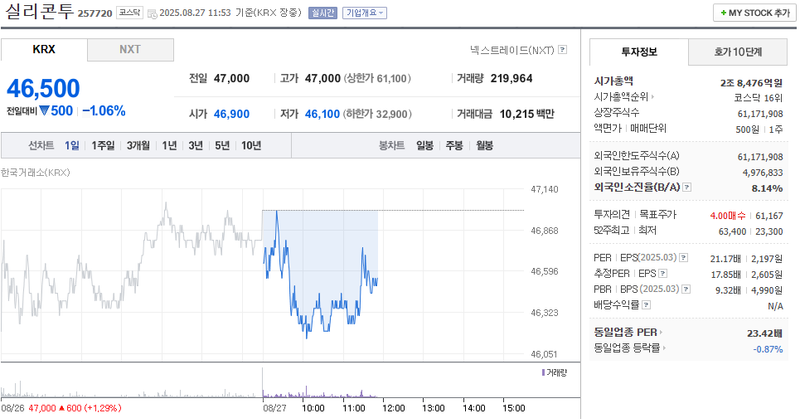Select the 10년 chart period

pos(251,145)
